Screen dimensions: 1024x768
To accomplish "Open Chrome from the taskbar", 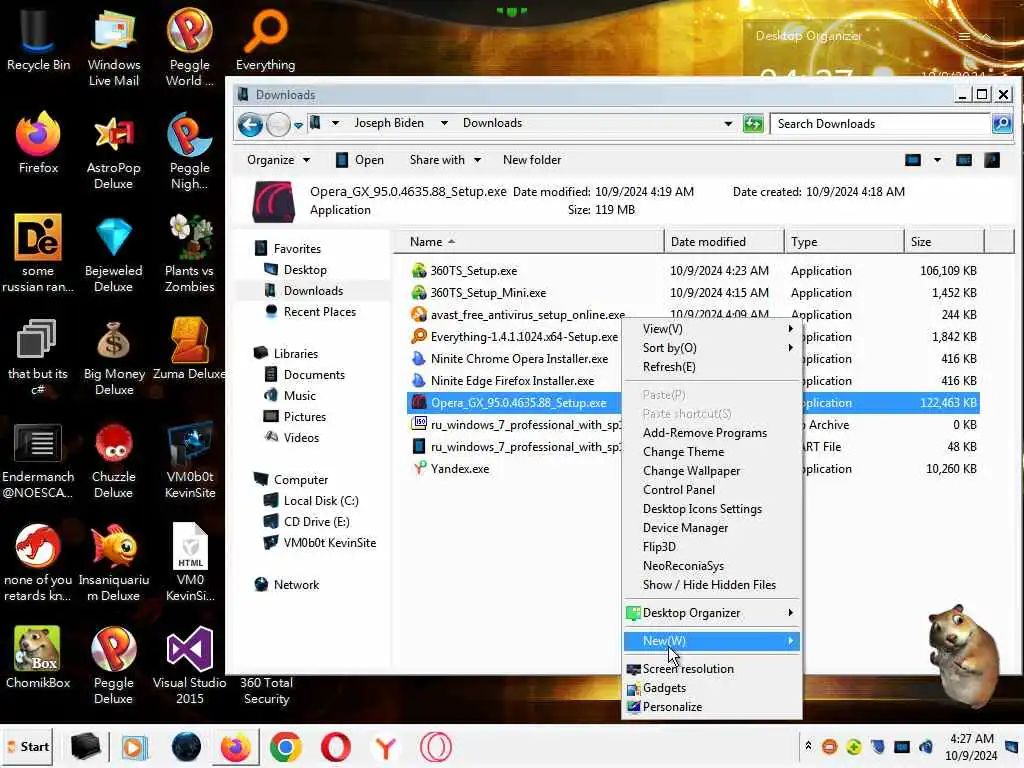I will [x=285, y=747].
